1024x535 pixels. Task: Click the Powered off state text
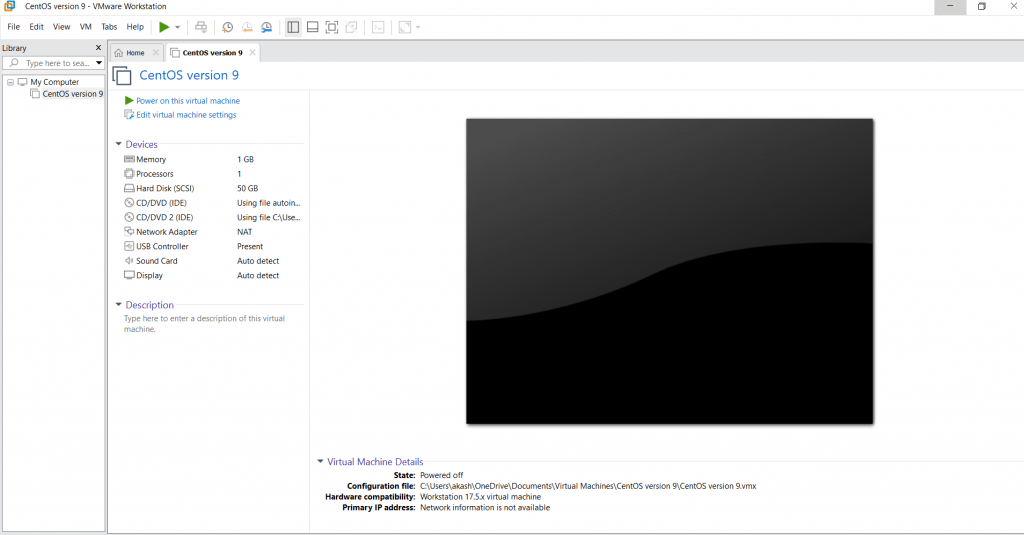click(x=441, y=476)
